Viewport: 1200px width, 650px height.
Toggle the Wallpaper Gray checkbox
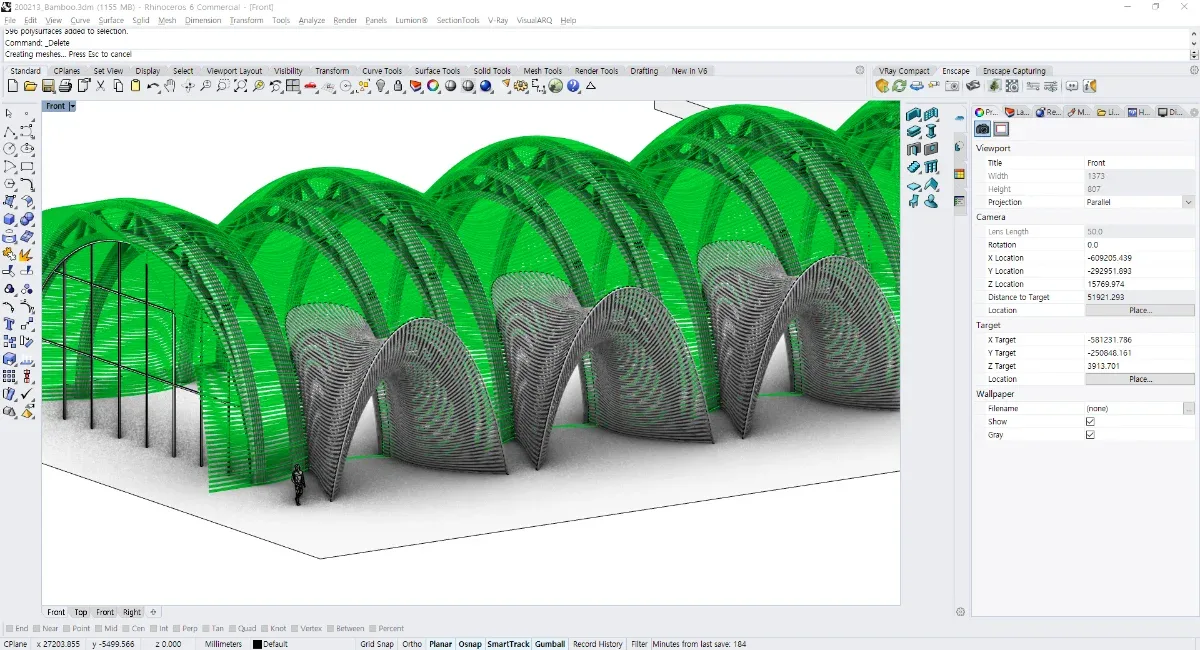tap(1090, 435)
